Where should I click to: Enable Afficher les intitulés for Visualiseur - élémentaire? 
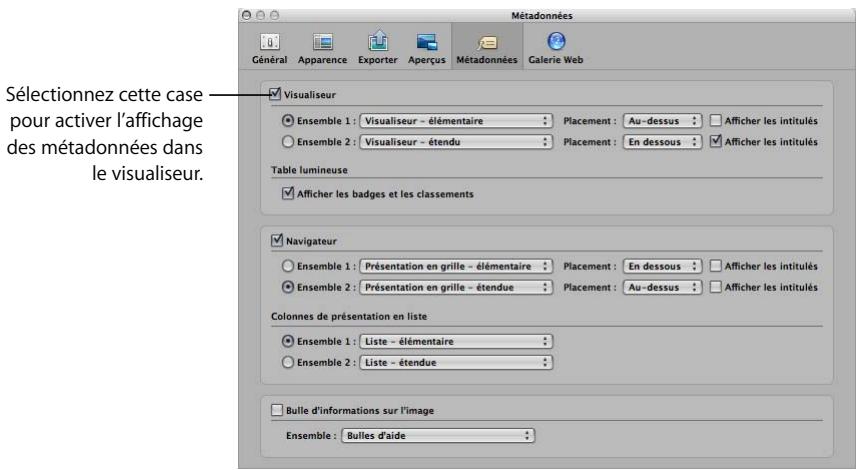point(715,121)
